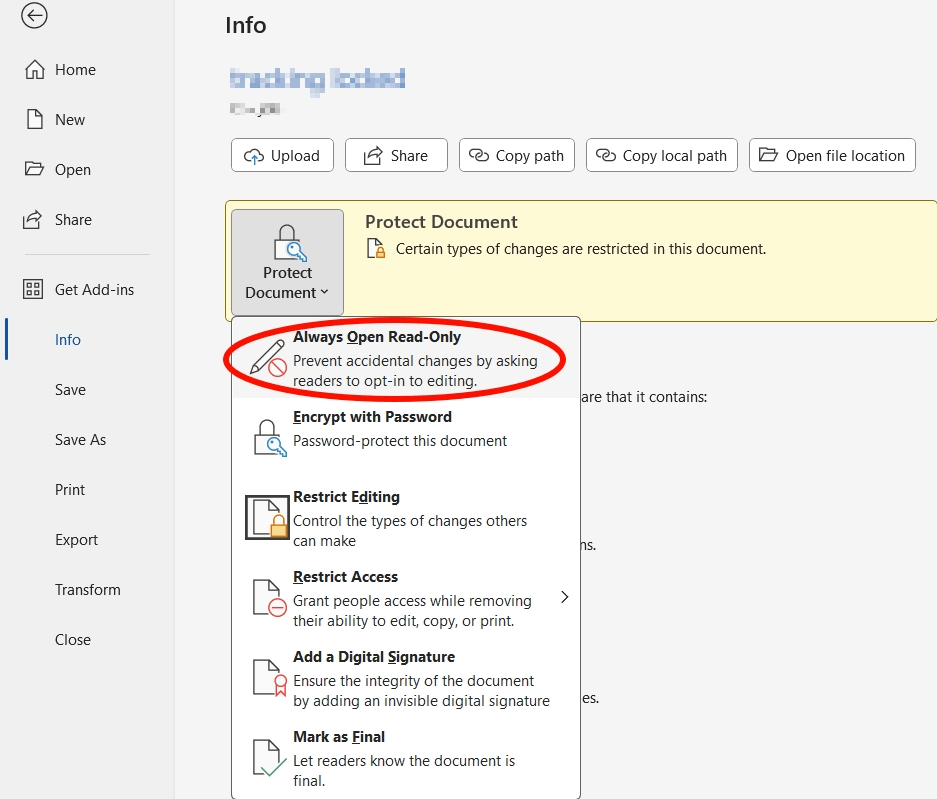Click the Add a Digital Signature ribbon icon
The width and height of the screenshot is (937, 799).
[266, 680]
